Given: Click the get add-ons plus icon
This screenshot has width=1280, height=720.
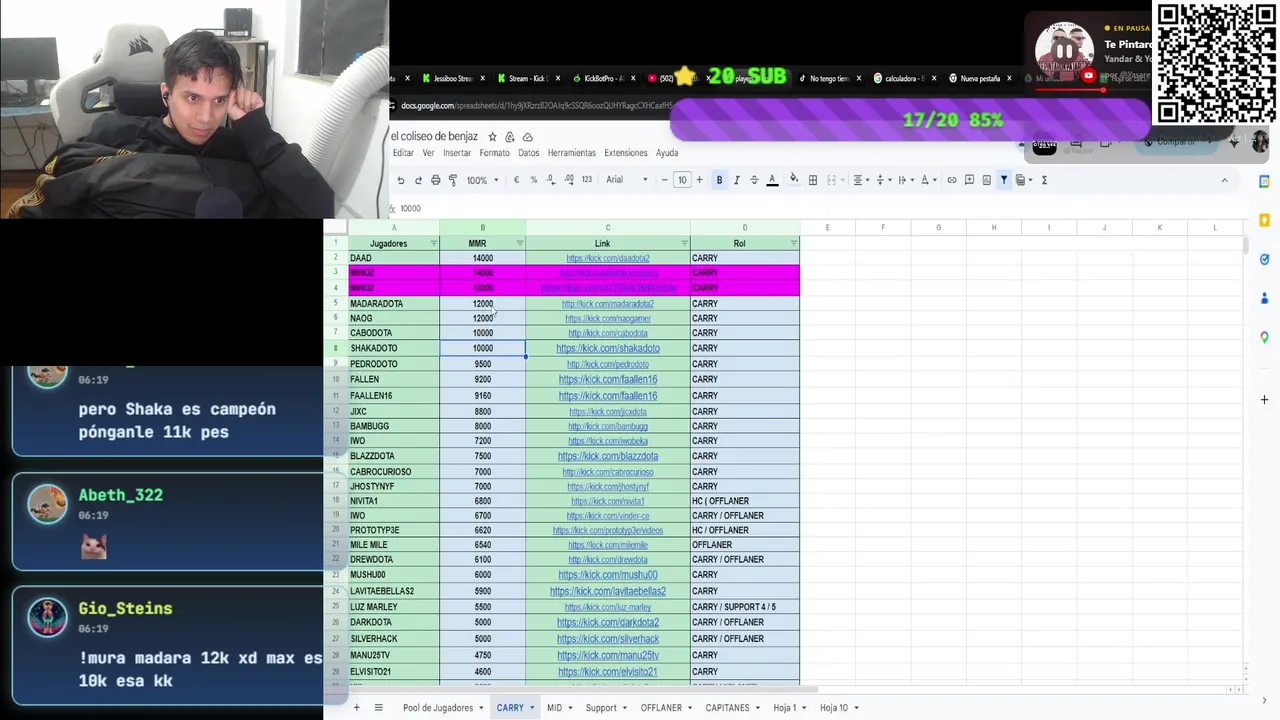Looking at the screenshot, I should point(1264,400).
